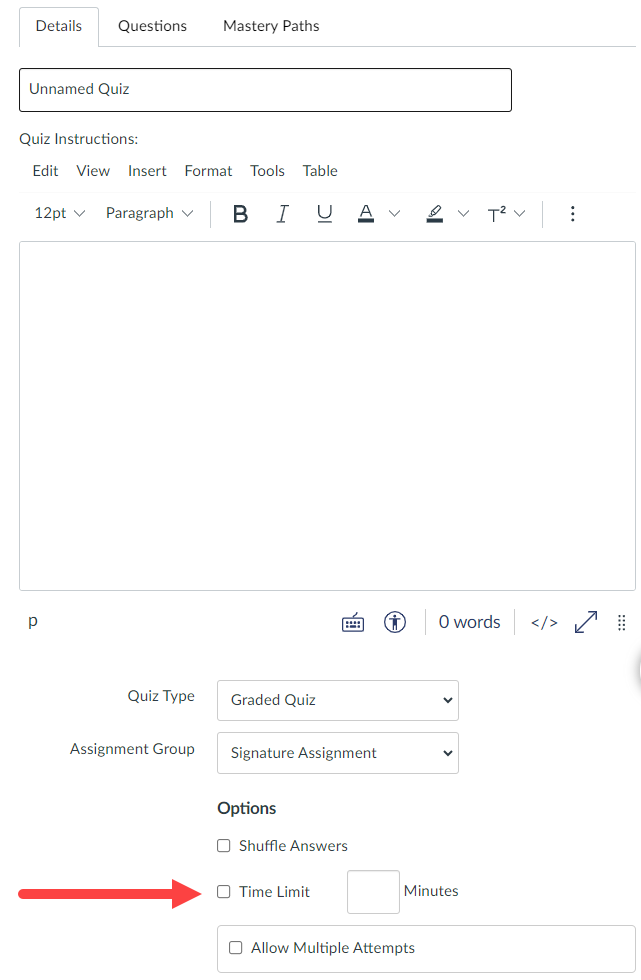The height and width of the screenshot is (980, 641).
Task: Check the Time Limit checkbox
Action: 224,892
